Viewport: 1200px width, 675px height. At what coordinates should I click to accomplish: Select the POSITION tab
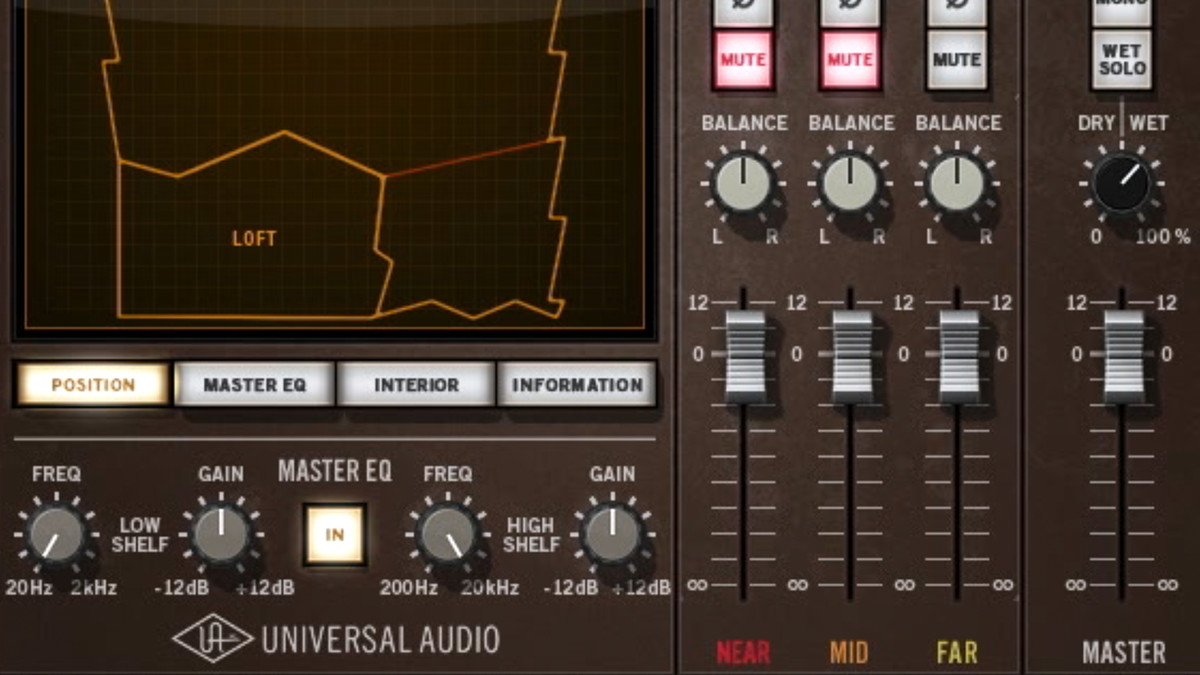pyautogui.click(x=93, y=385)
